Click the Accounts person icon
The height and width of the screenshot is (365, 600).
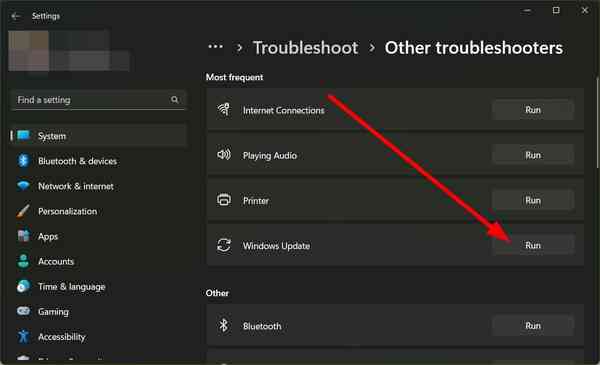[x=23, y=261]
